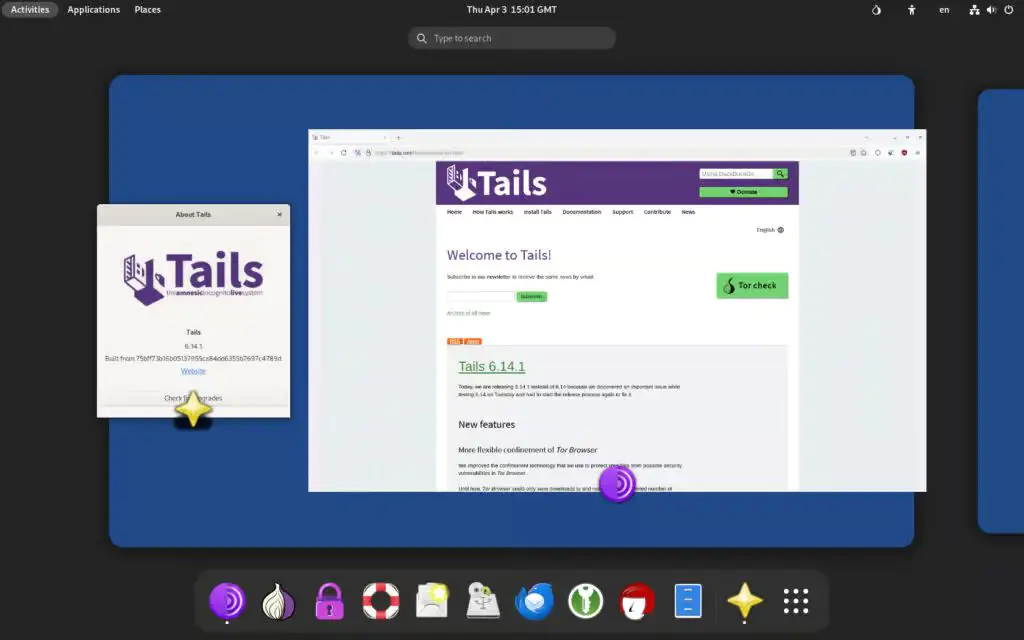Open Tails Cloner drive icon in dock
Screen dimensions: 1024x640
coord(483,601)
